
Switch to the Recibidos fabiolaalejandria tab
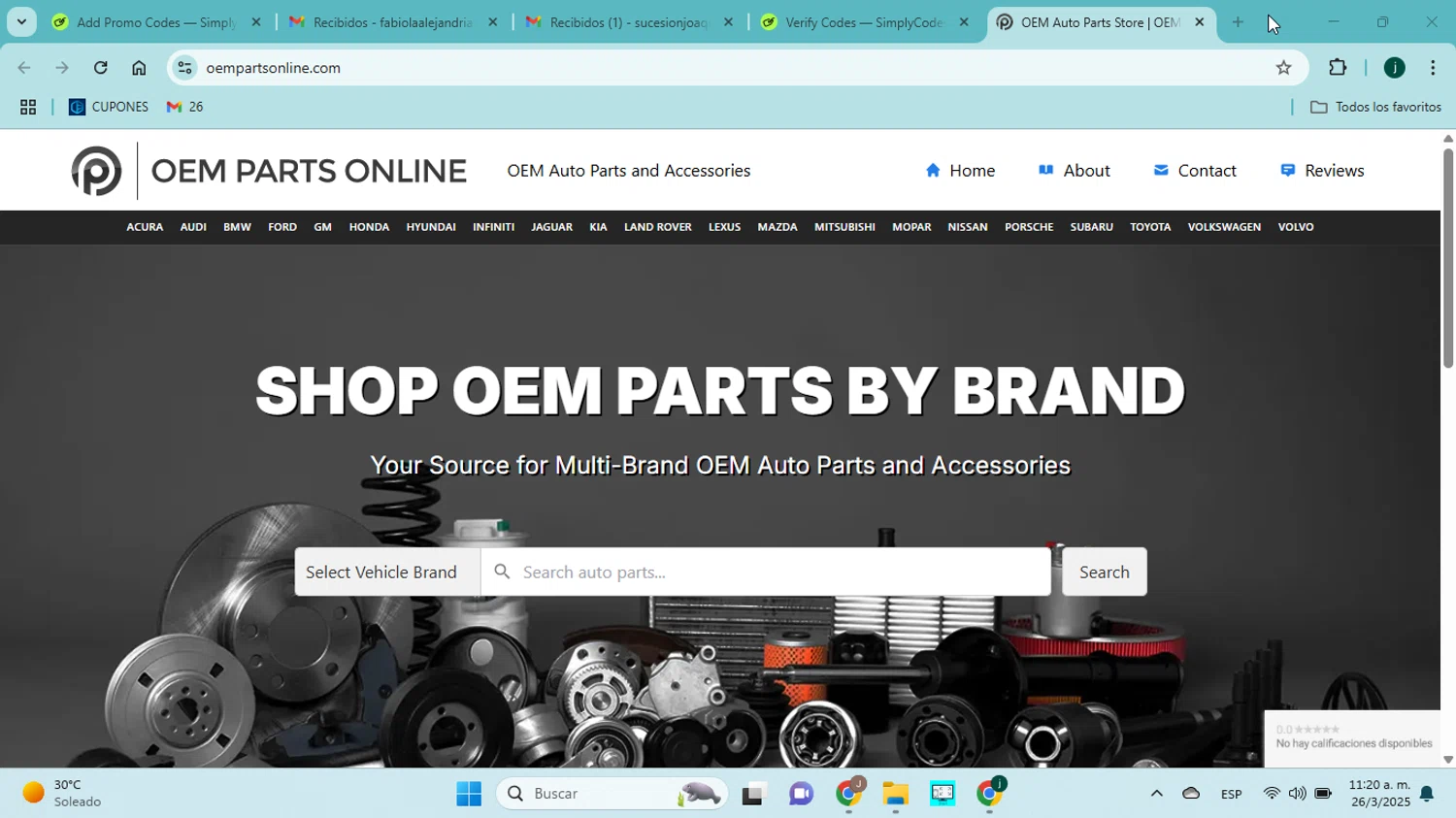pyautogui.click(x=393, y=22)
